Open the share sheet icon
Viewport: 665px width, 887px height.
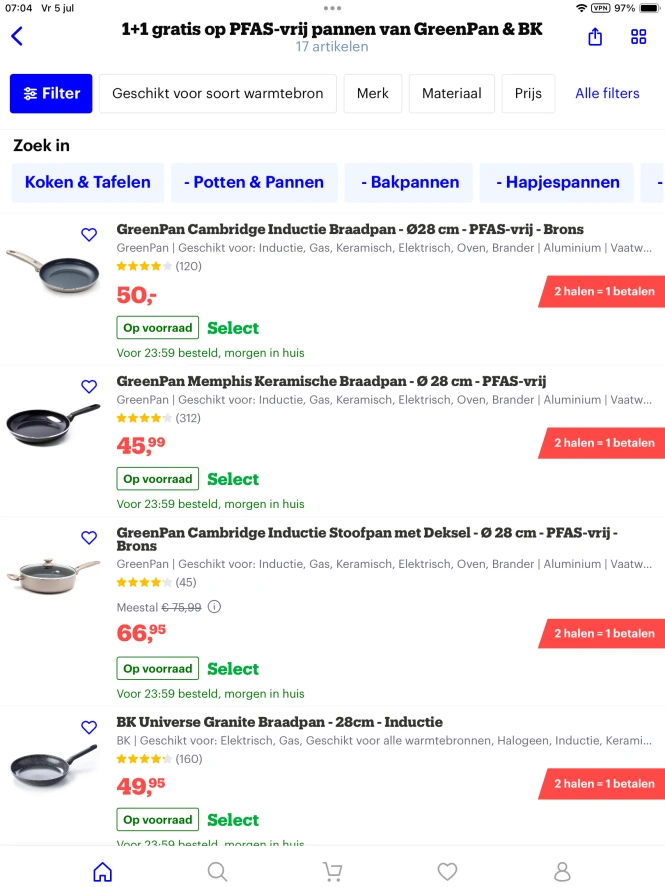click(595, 37)
